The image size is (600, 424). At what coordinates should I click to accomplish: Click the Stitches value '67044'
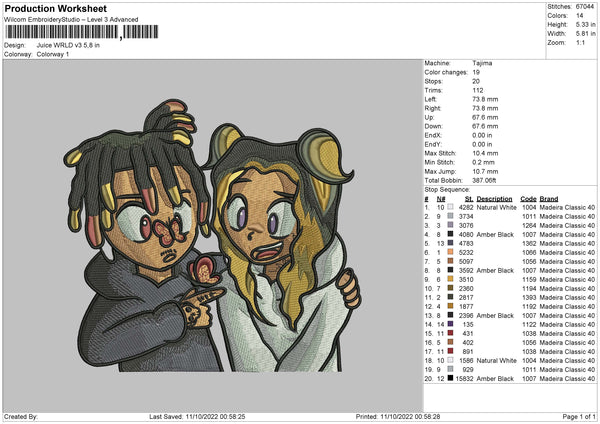pos(585,7)
